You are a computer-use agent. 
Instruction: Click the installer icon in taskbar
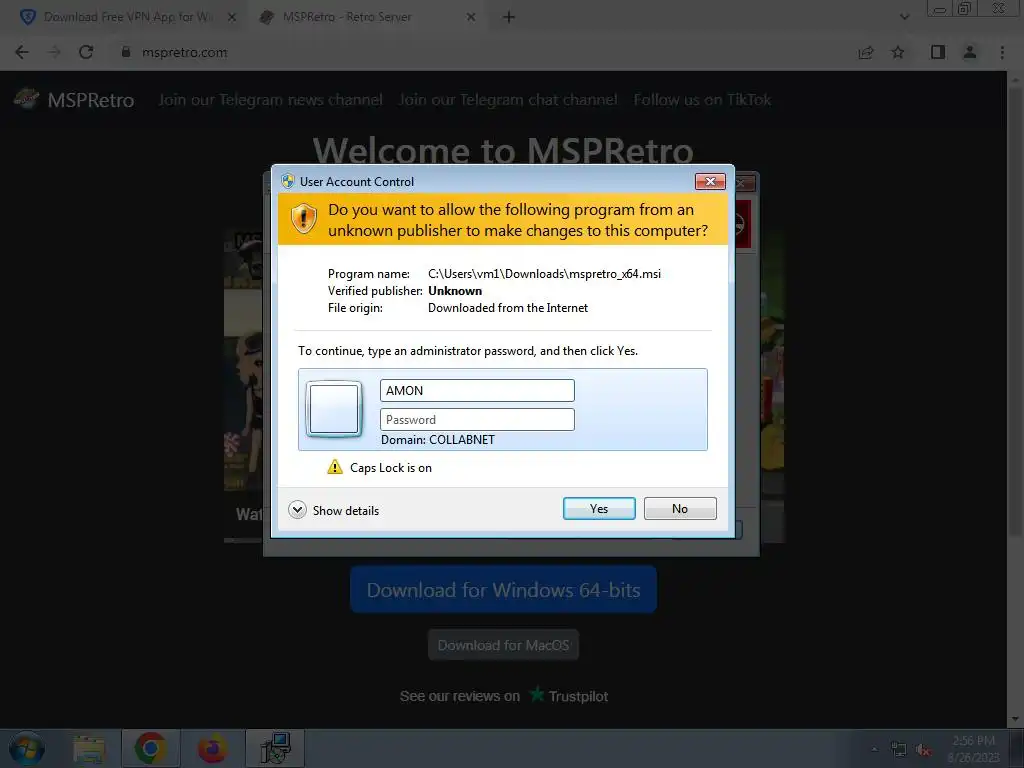[275, 748]
